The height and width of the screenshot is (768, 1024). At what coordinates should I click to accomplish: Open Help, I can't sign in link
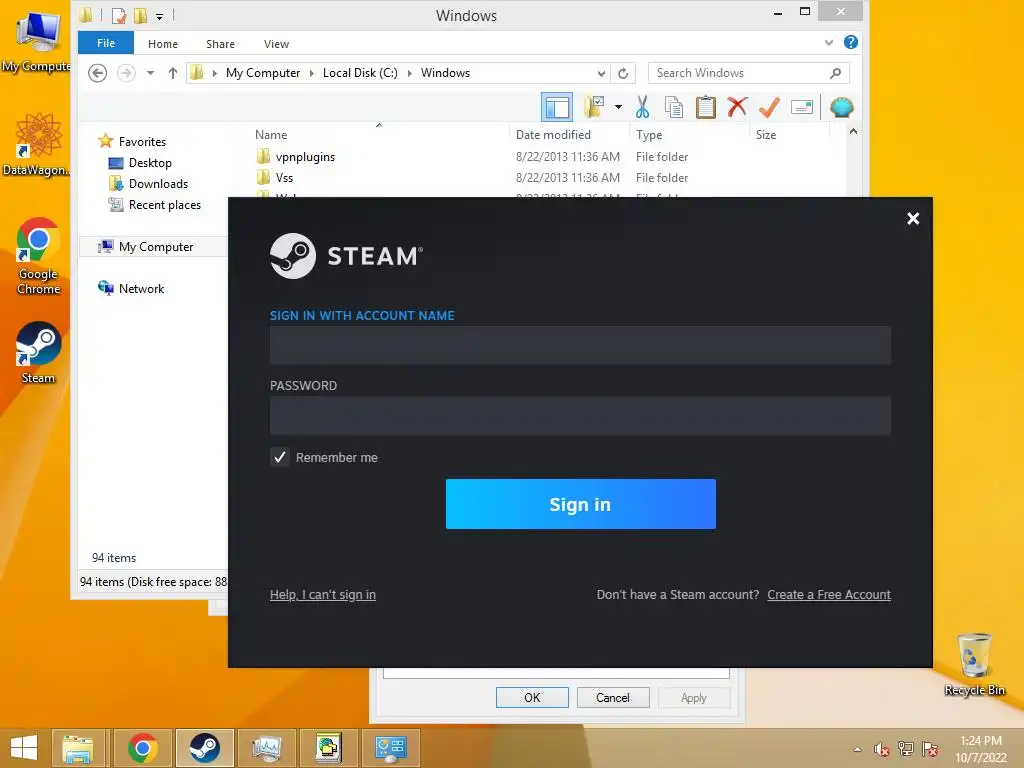[323, 594]
